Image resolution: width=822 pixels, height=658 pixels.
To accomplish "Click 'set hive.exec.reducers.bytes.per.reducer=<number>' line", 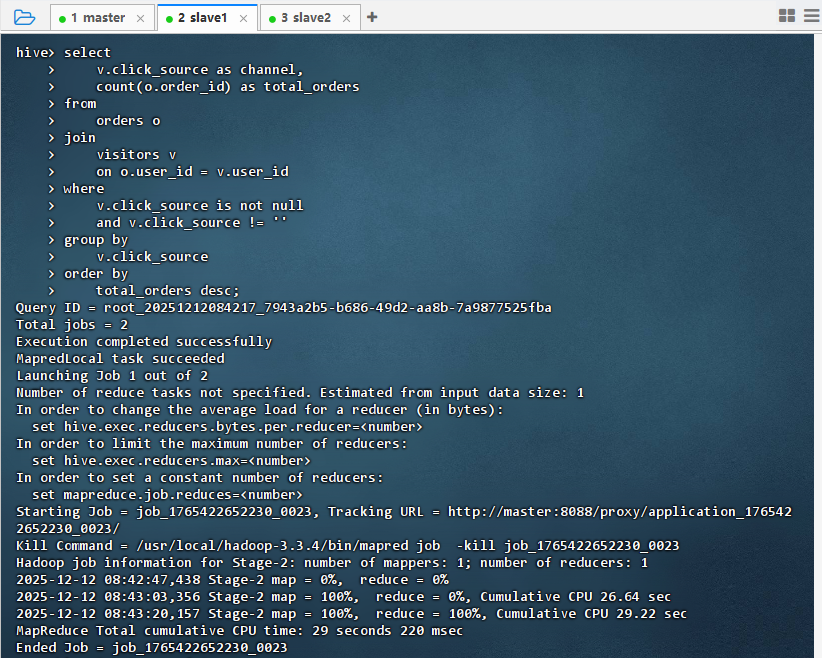I will (227, 427).
